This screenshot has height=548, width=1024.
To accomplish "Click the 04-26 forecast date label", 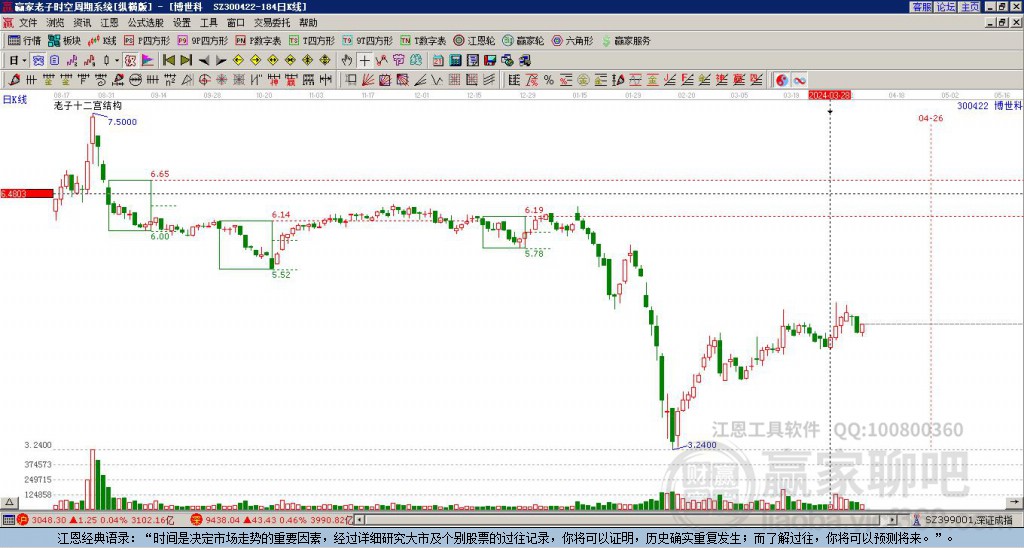I will 931,118.
